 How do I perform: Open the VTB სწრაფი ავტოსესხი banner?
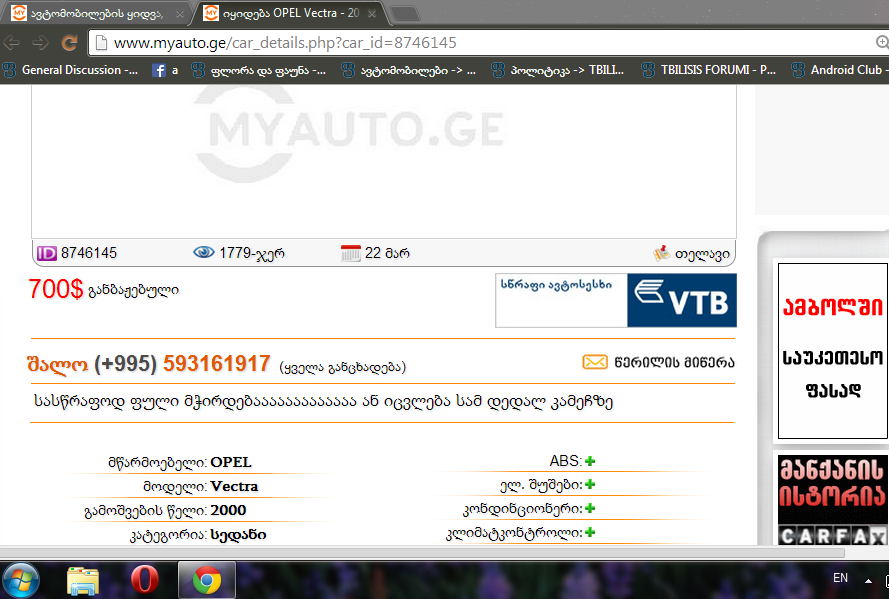(616, 300)
